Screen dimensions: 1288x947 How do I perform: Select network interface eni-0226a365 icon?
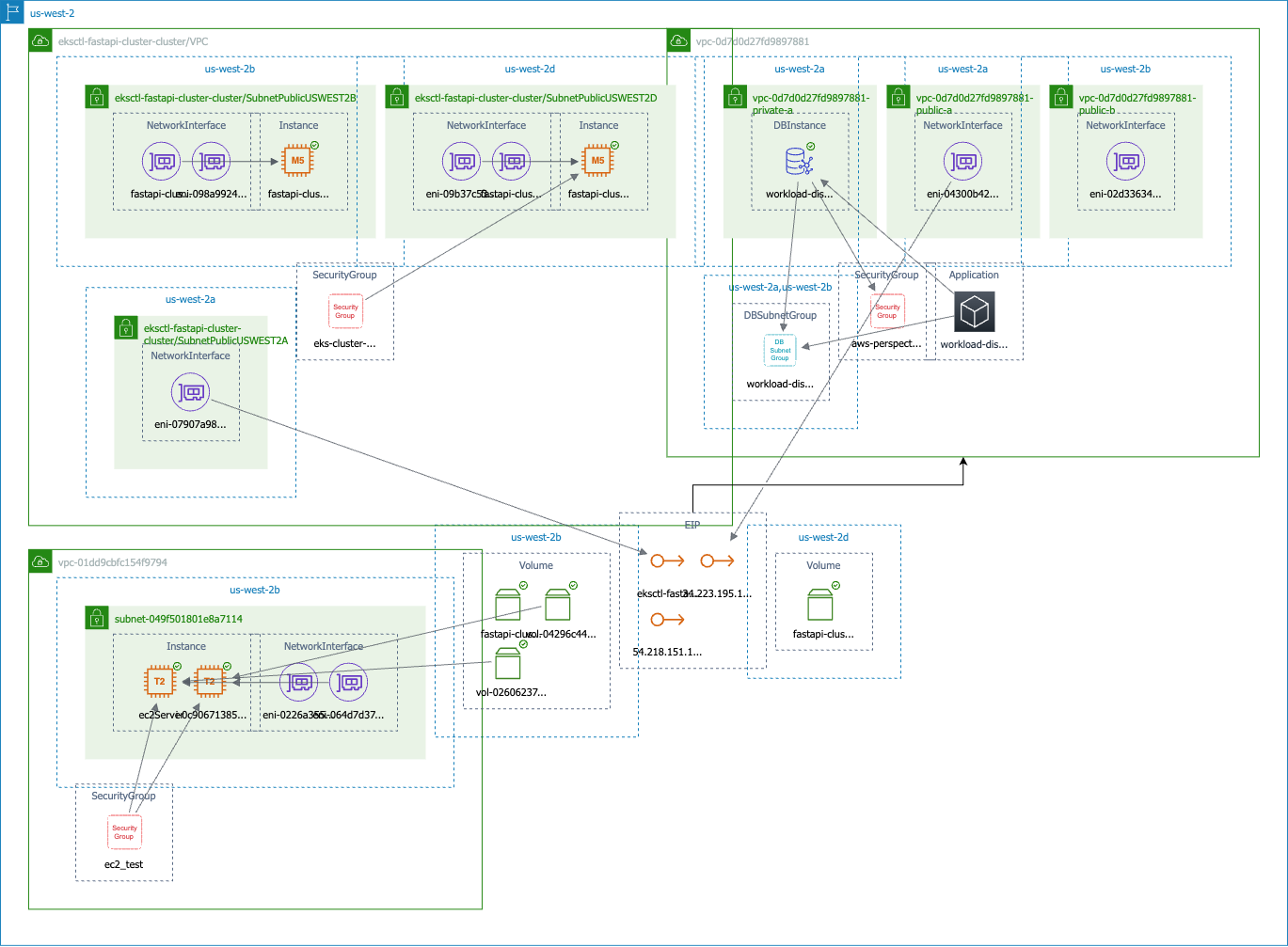coord(299,683)
